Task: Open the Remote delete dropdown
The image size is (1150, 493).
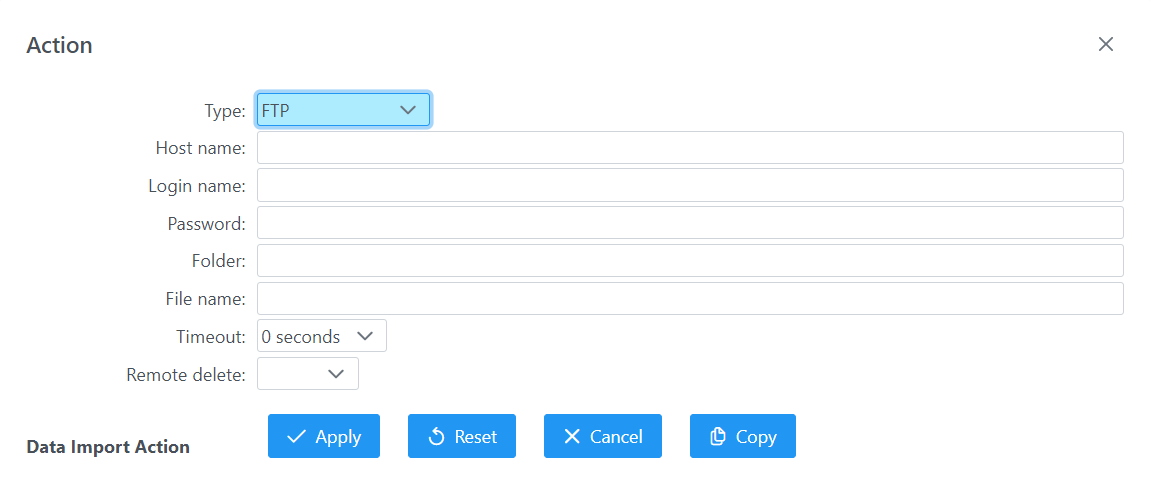Action: click(308, 374)
